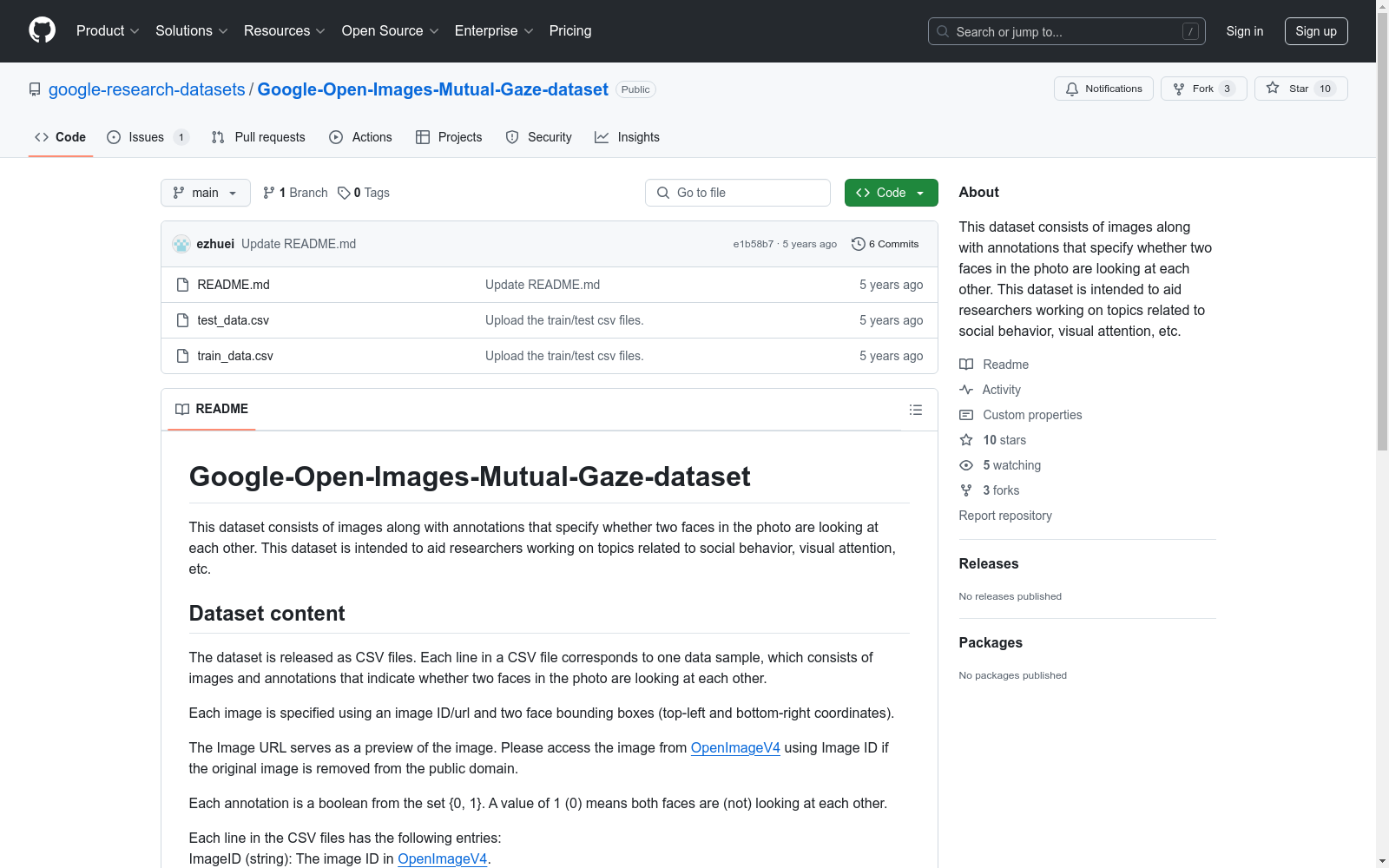The width and height of the screenshot is (1389, 868).
Task: Open the Projects tab
Action: (x=449, y=137)
